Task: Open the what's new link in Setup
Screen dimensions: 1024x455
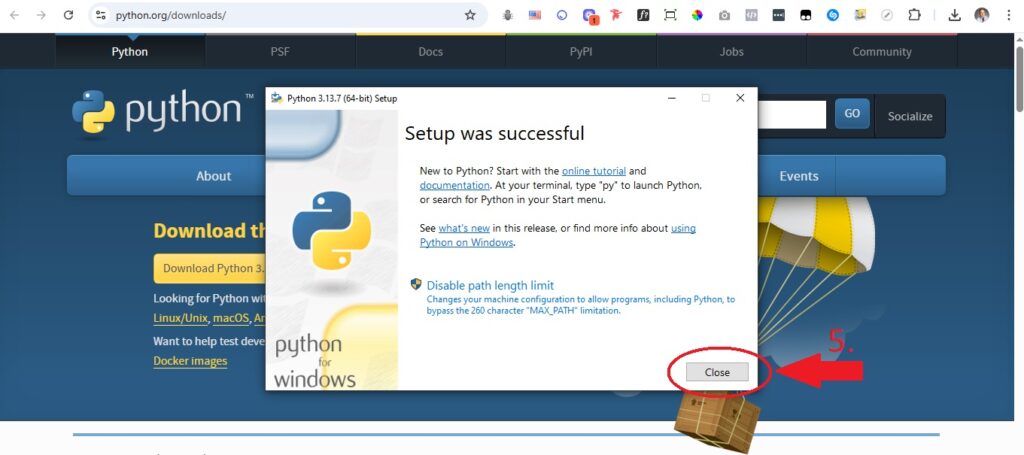Action: click(464, 228)
